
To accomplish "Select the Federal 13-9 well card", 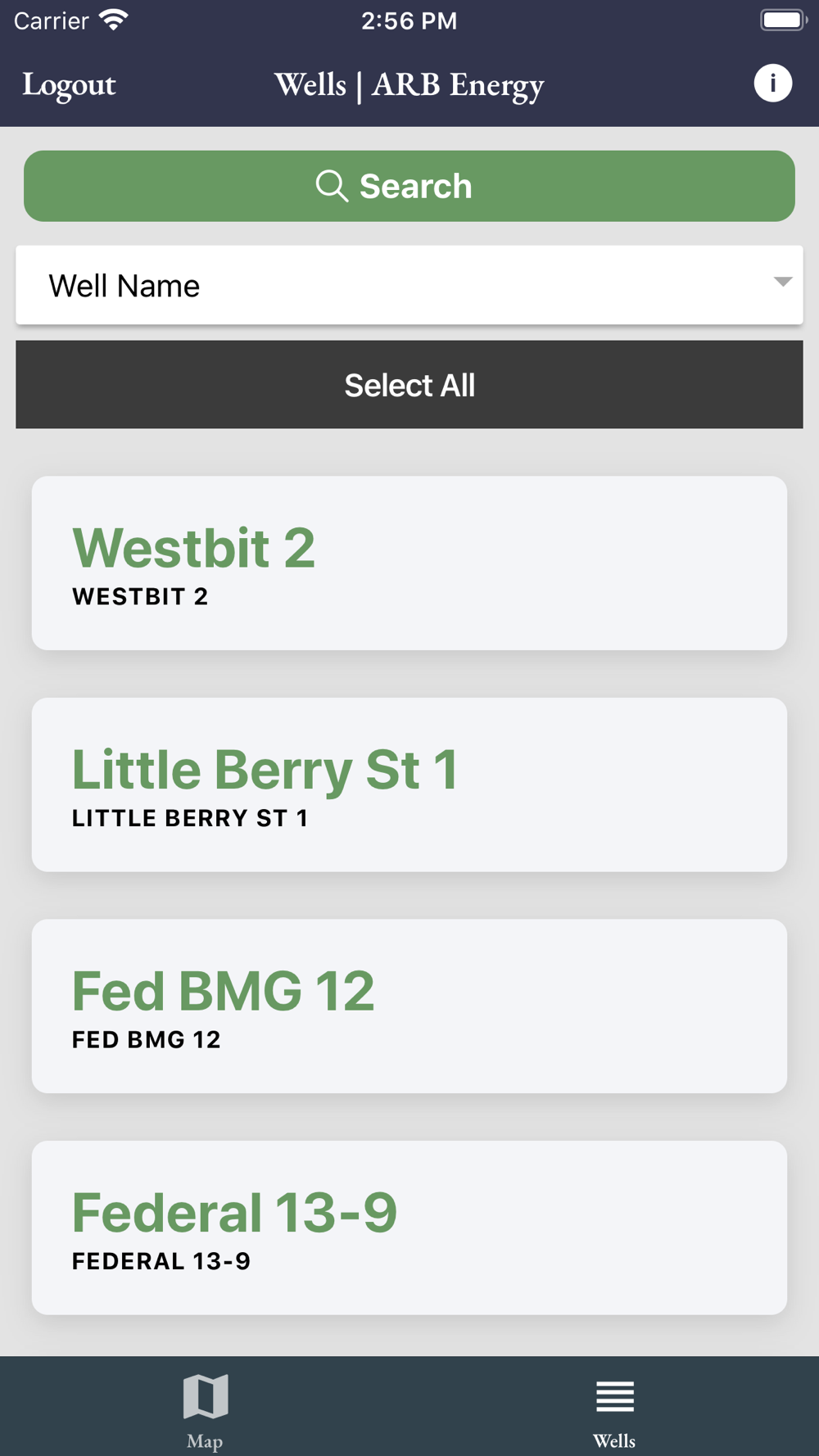I will tap(409, 1228).
